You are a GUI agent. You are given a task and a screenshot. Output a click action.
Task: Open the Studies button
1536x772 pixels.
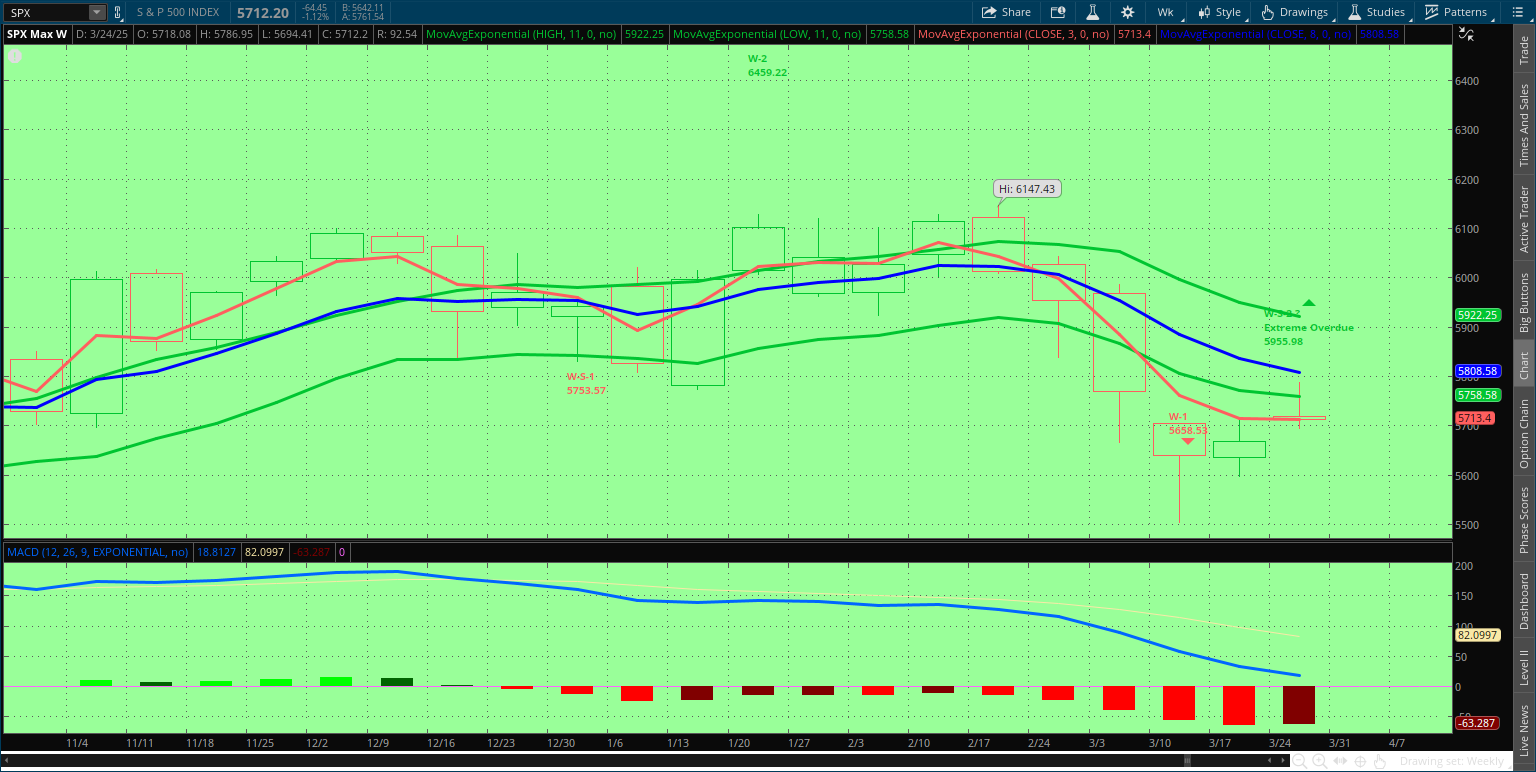(1376, 12)
